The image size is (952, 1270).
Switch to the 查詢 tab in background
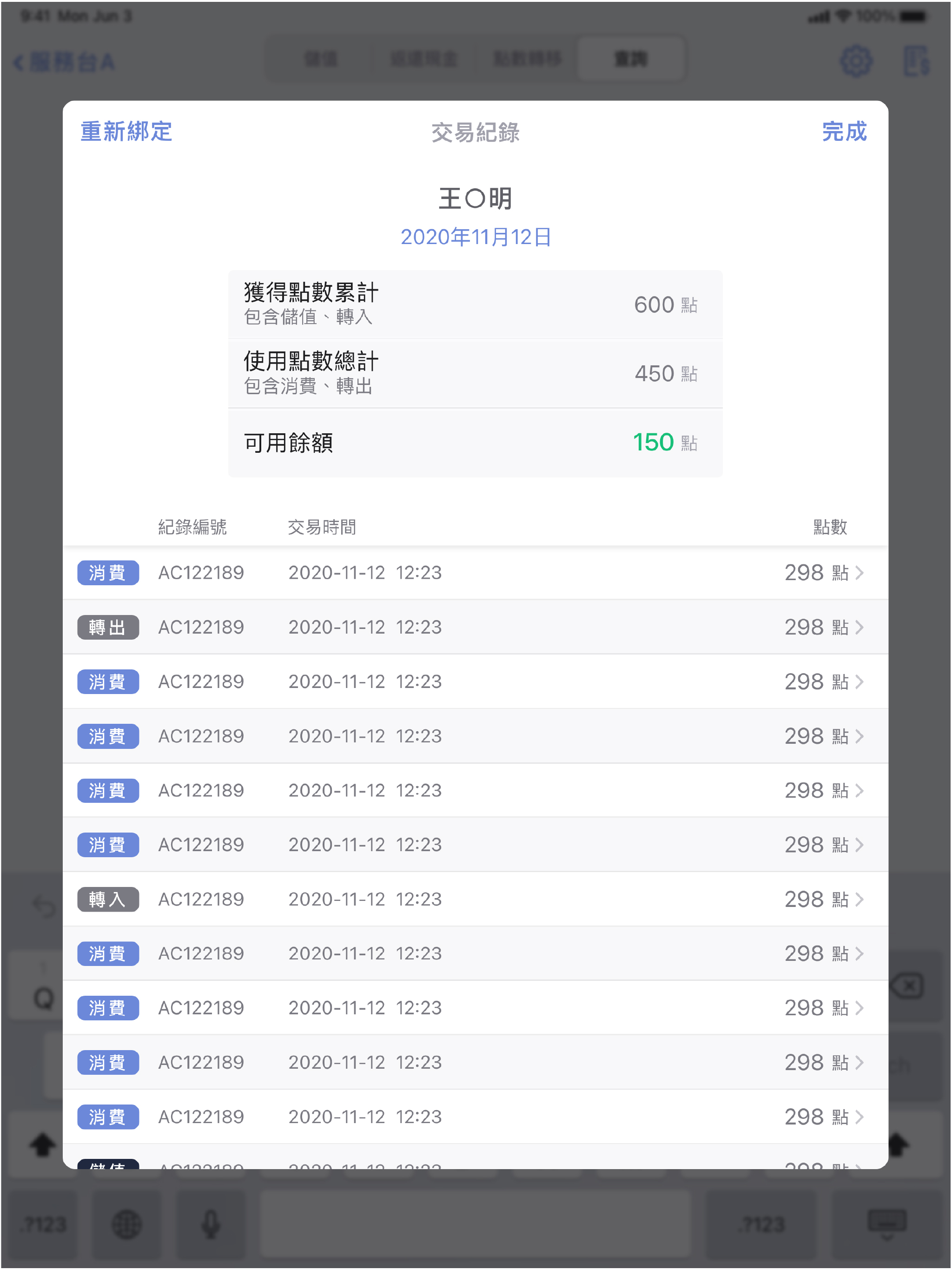631,59
